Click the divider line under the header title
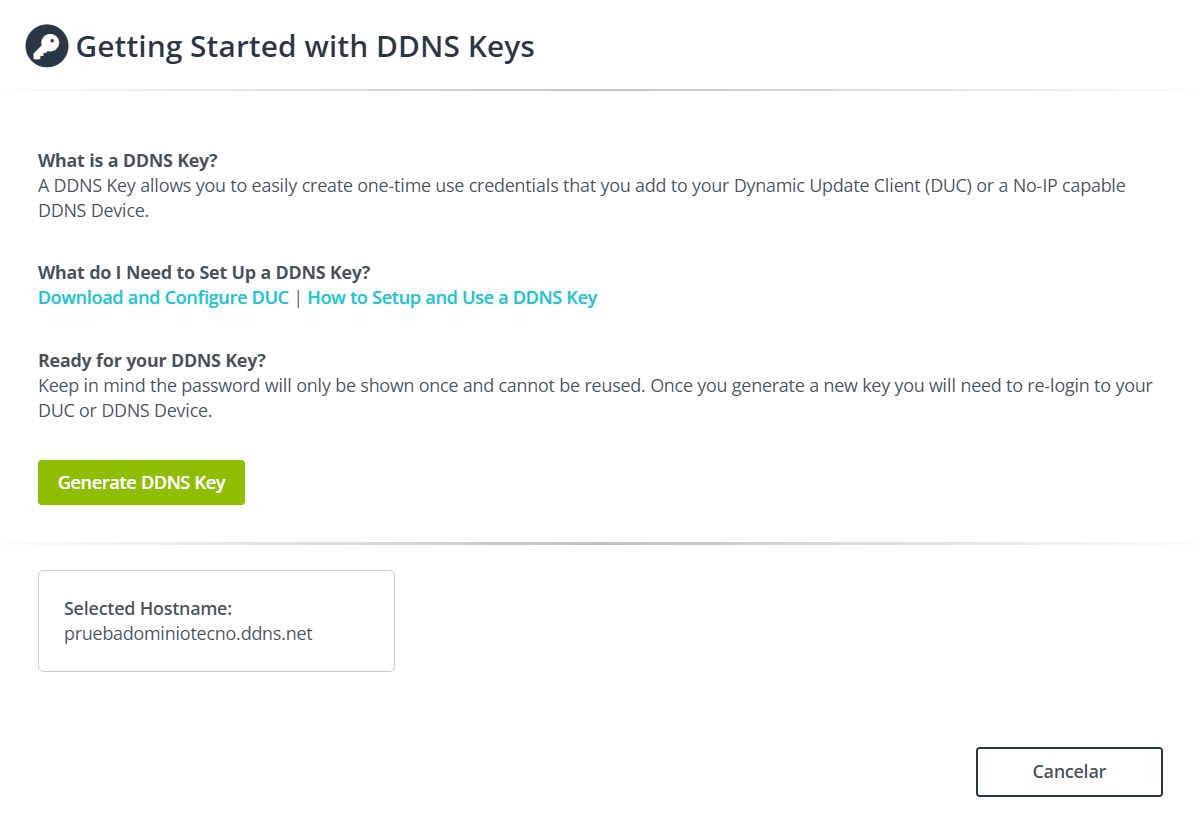Screen dimensions: 1195x817 point(598,90)
